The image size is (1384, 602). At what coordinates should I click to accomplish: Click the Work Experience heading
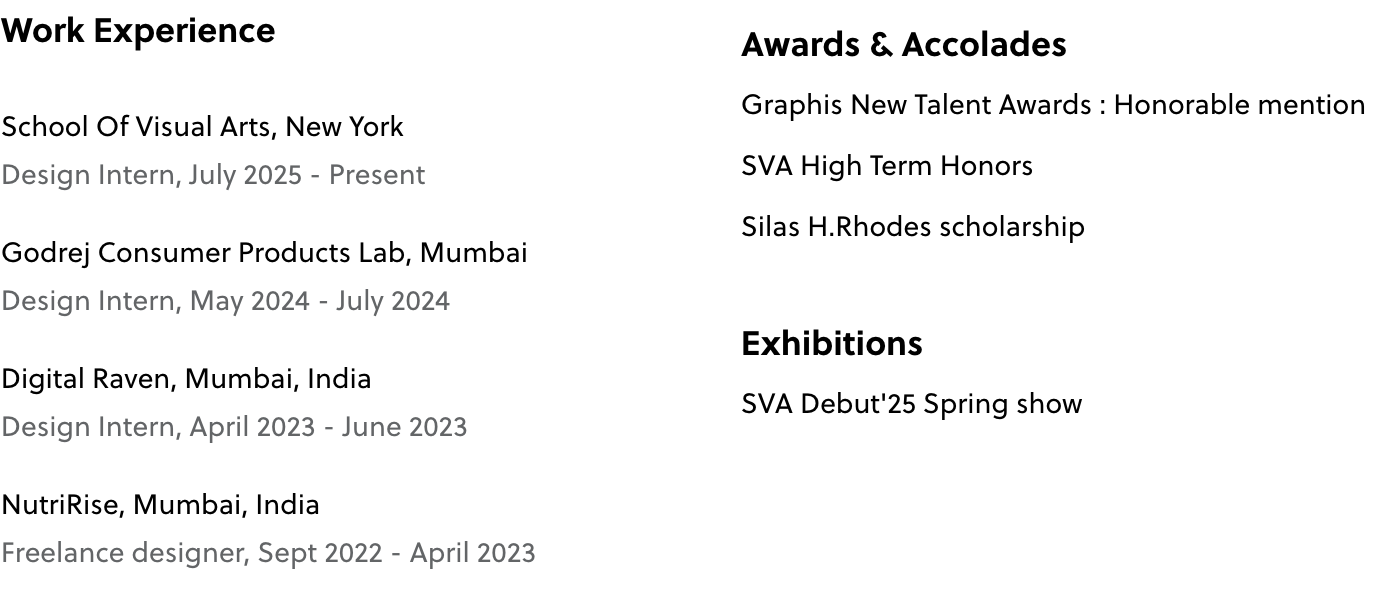(x=138, y=31)
